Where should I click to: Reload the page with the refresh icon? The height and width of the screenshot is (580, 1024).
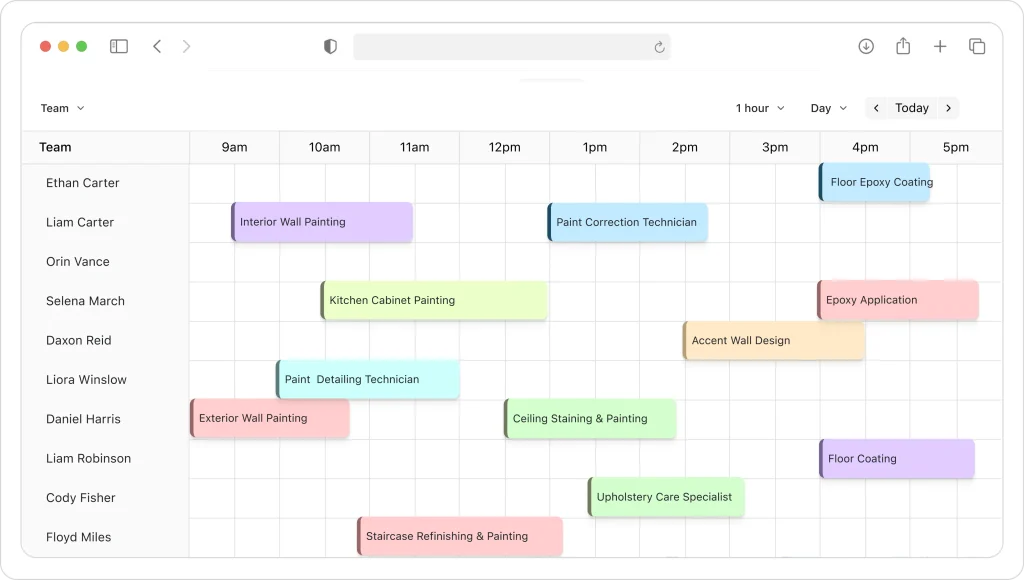tap(659, 47)
